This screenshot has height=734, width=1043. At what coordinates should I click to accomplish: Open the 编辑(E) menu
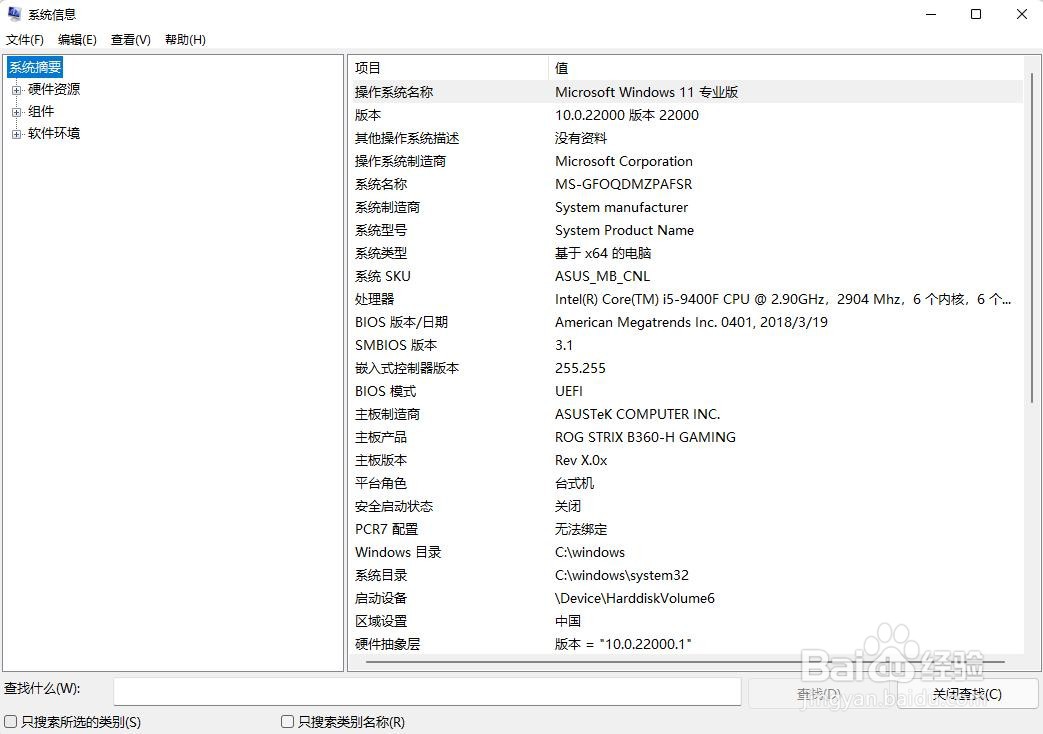coord(77,40)
